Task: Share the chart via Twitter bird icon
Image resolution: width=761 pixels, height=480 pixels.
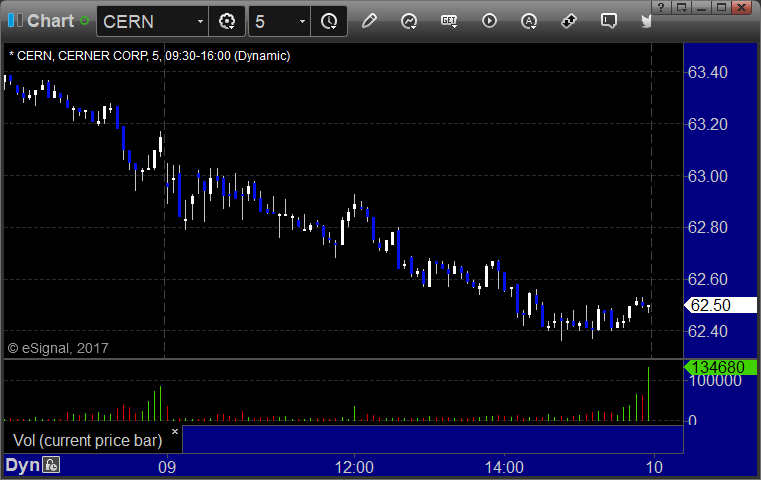Action: [646, 21]
